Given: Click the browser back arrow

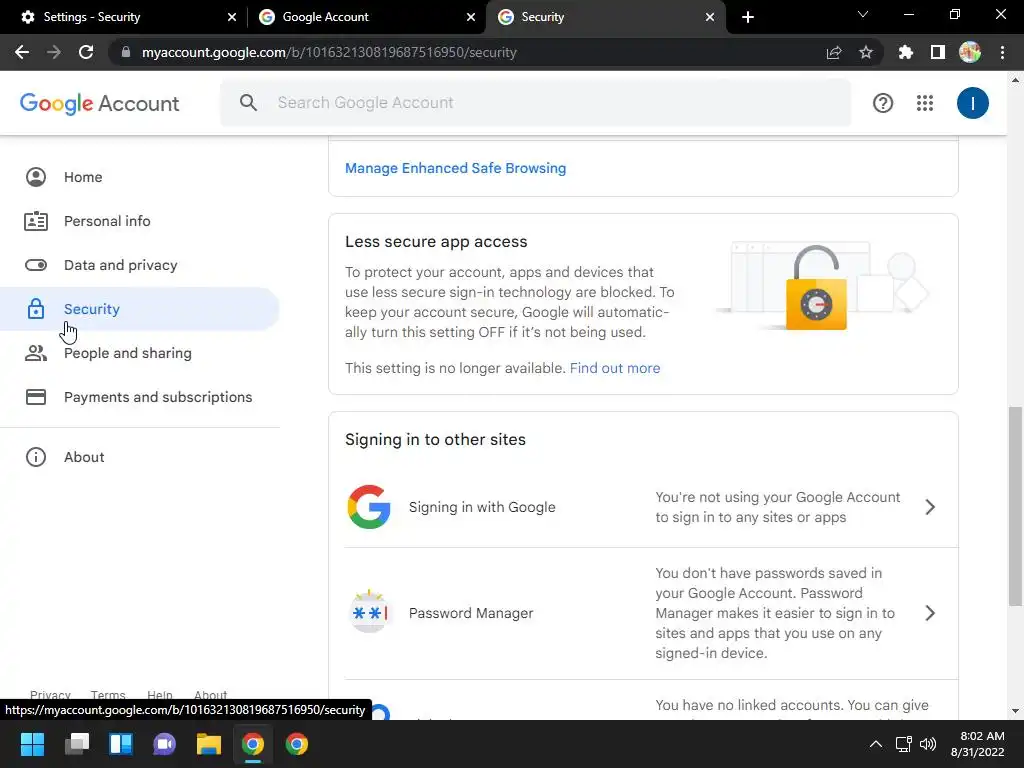Looking at the screenshot, I should (x=22, y=52).
